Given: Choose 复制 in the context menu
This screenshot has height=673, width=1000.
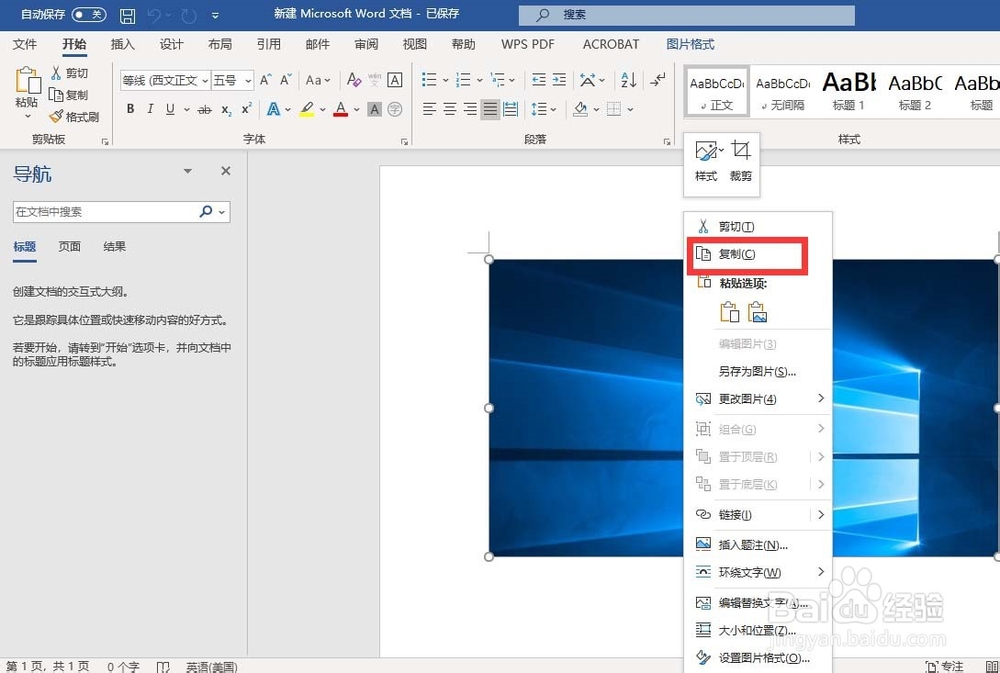Looking at the screenshot, I should (x=758, y=254).
